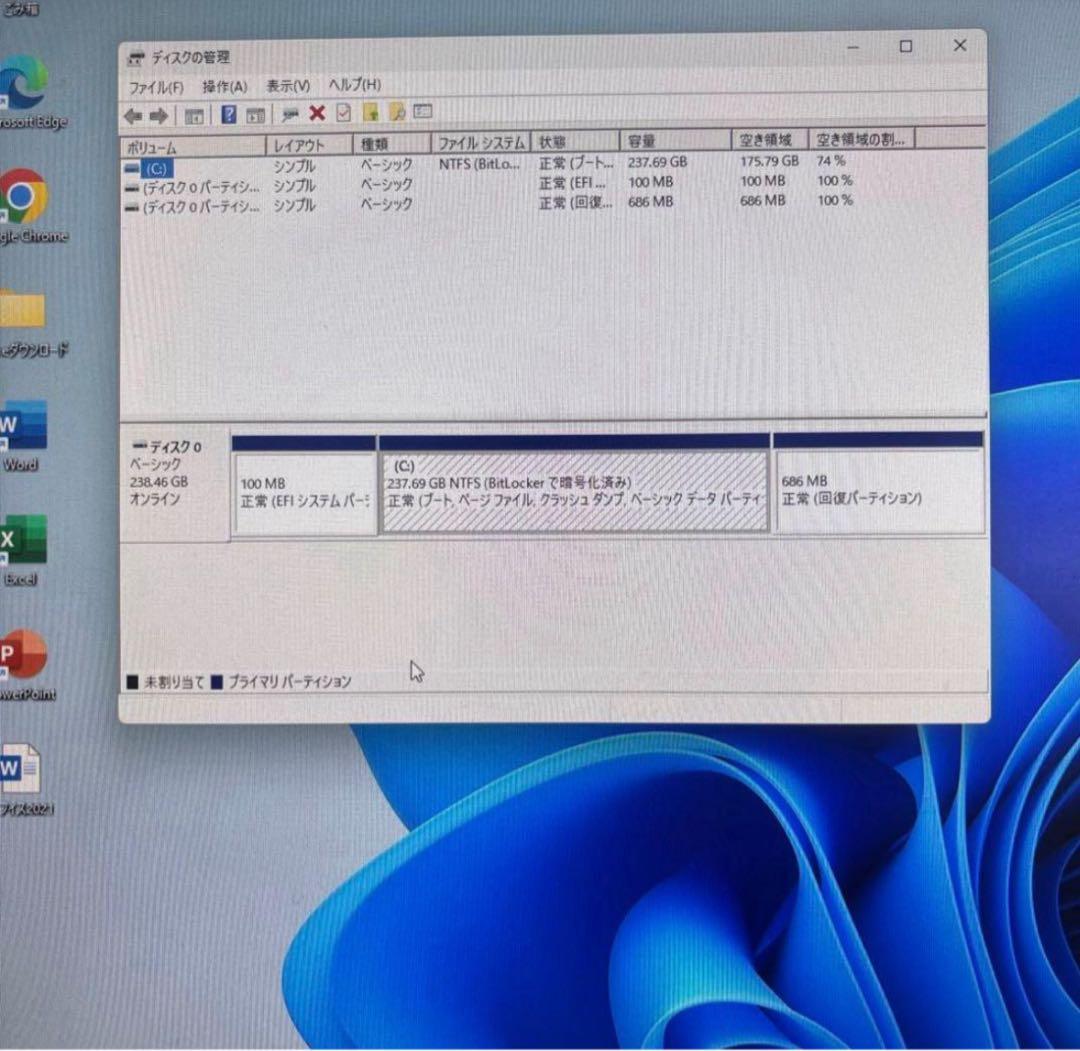Select the Show/Hide console tree toolbar icon
This screenshot has height=1051, width=1080.
194,112
